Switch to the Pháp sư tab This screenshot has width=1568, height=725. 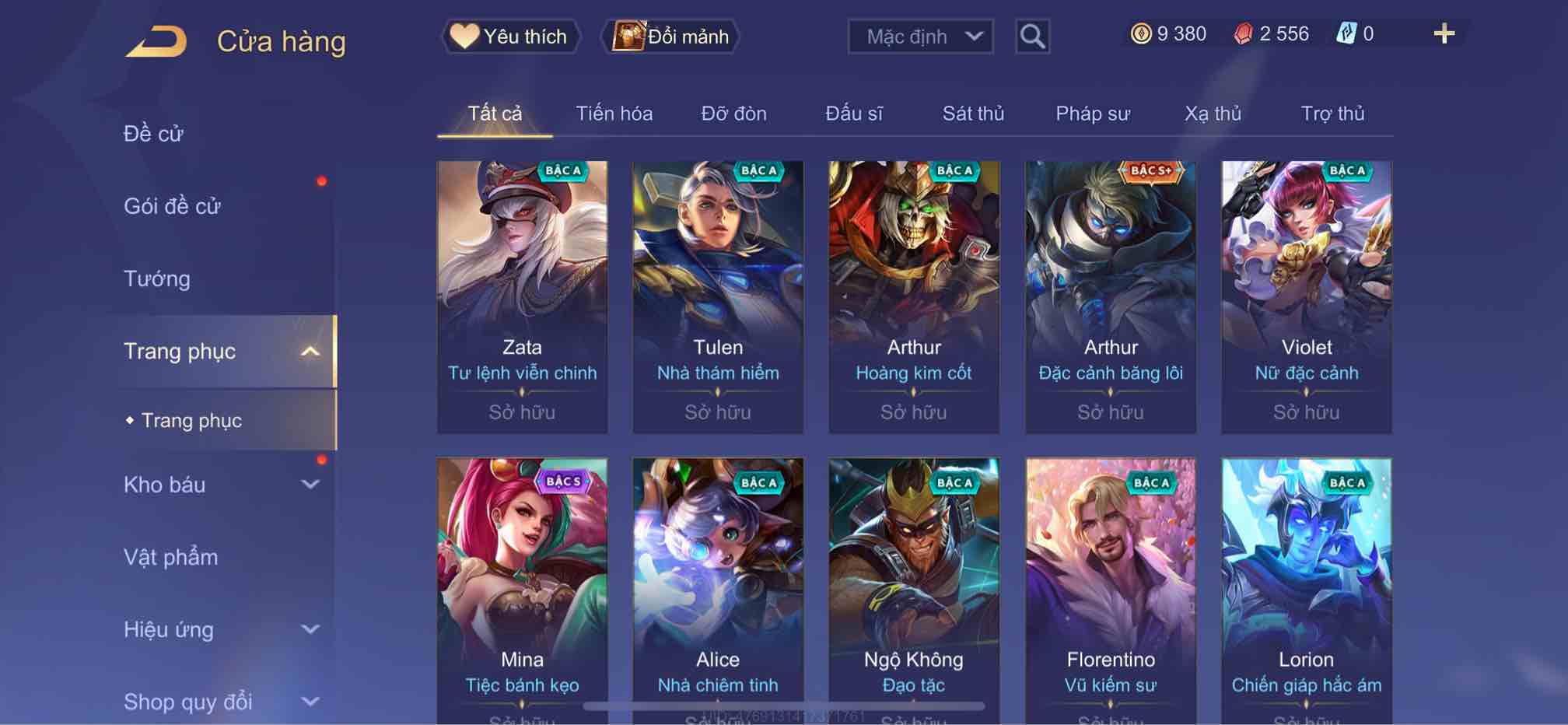point(1093,114)
